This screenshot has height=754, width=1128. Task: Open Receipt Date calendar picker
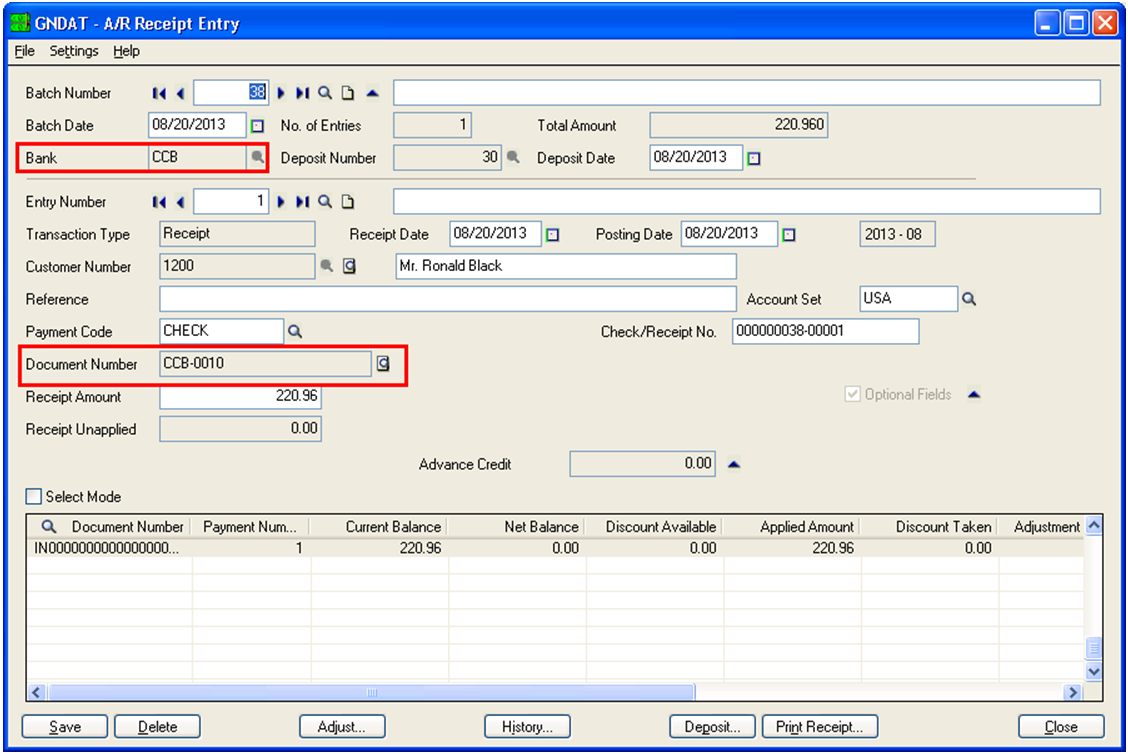552,235
